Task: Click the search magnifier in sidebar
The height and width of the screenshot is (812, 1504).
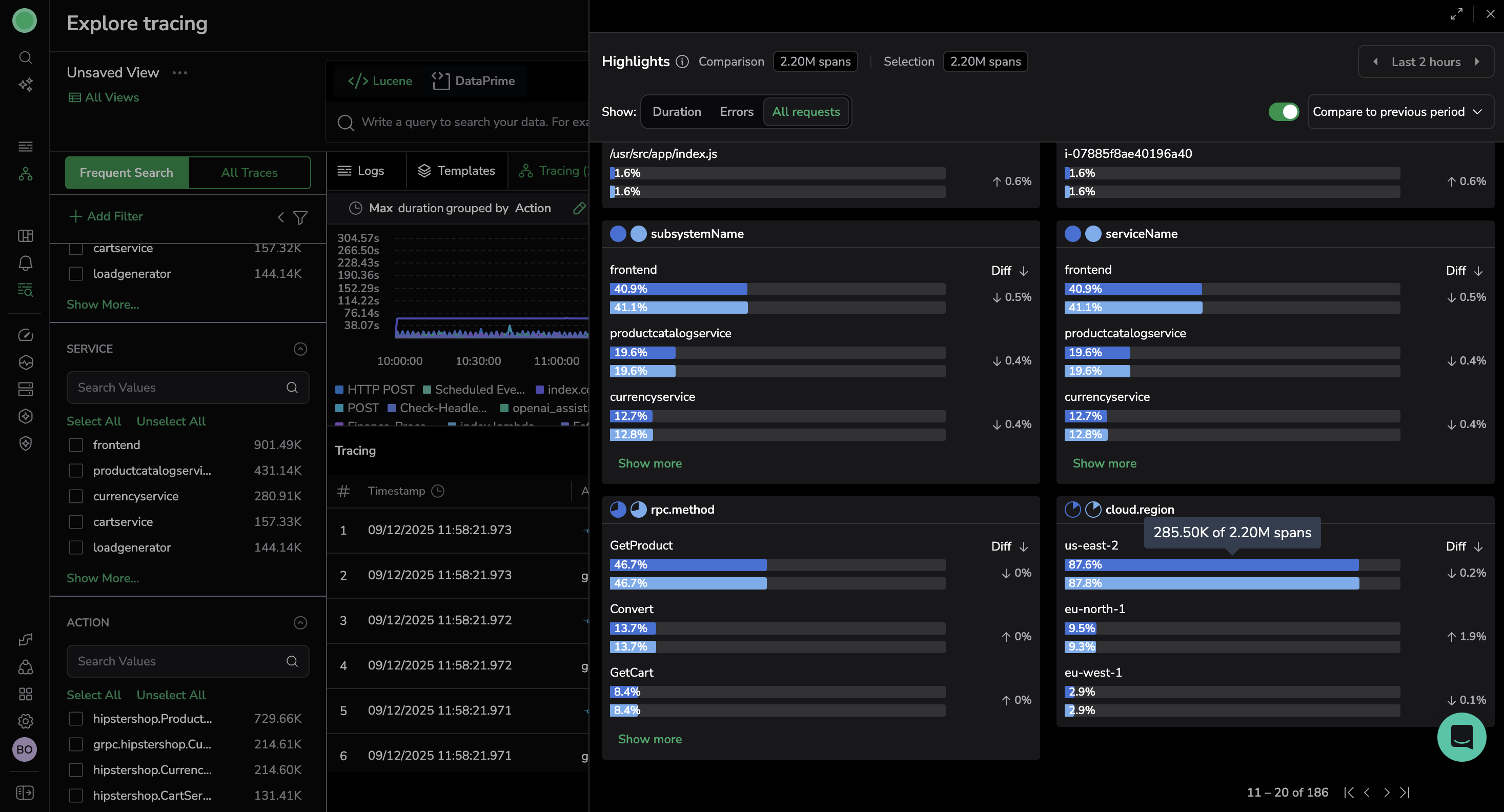Action: pyautogui.click(x=25, y=57)
